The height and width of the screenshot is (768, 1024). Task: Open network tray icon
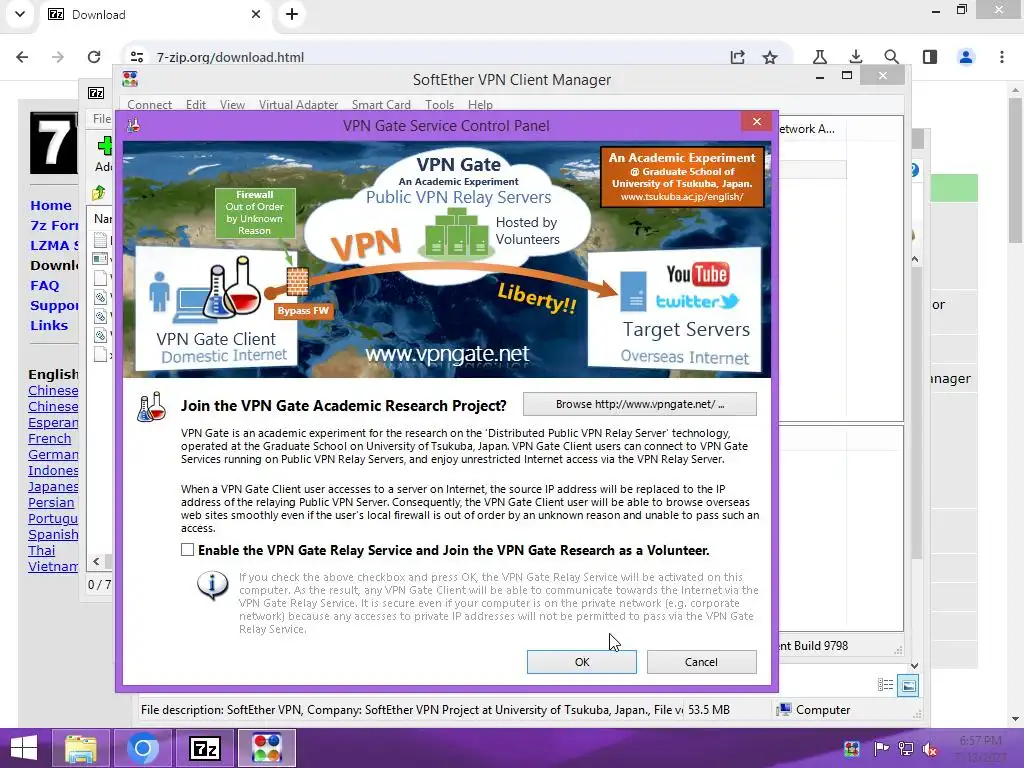pyautogui.click(x=906, y=749)
